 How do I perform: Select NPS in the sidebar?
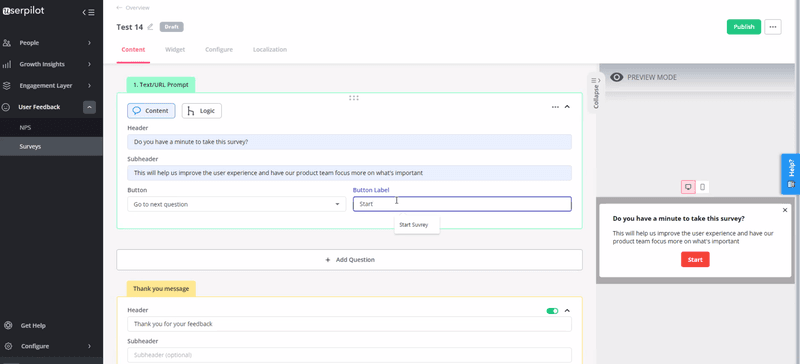(51, 128)
